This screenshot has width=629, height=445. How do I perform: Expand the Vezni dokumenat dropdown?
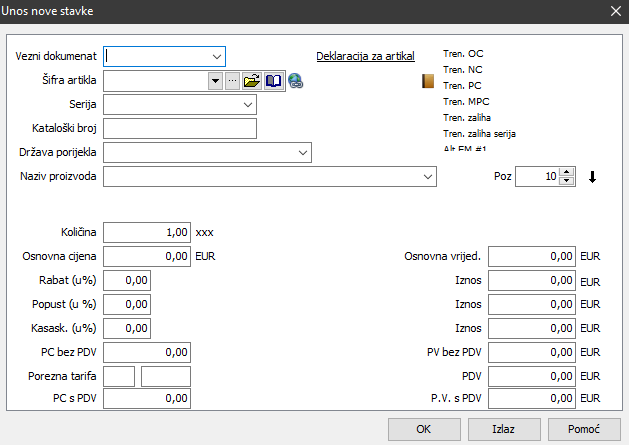(217, 56)
